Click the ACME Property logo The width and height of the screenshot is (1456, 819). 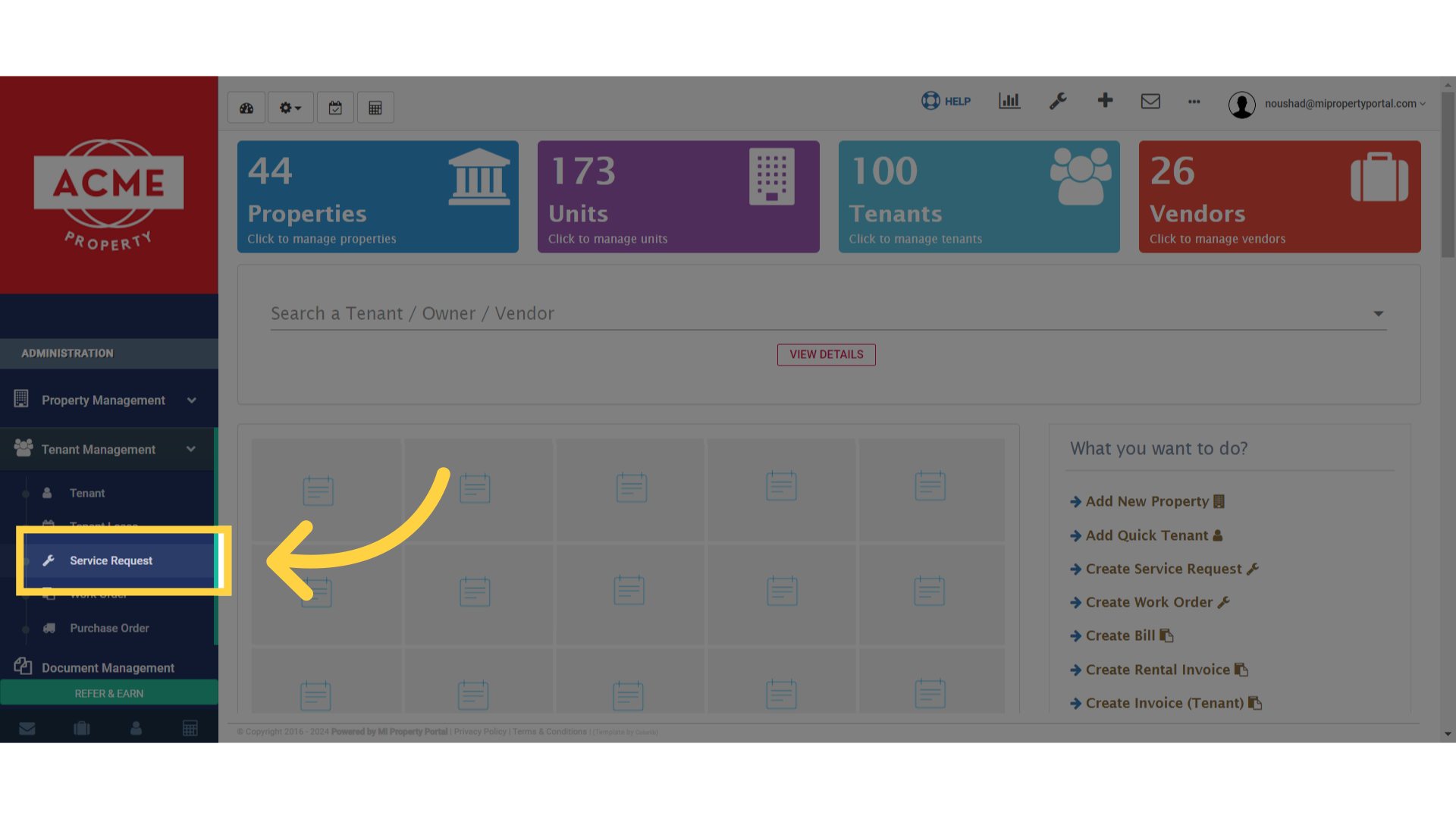point(109,194)
